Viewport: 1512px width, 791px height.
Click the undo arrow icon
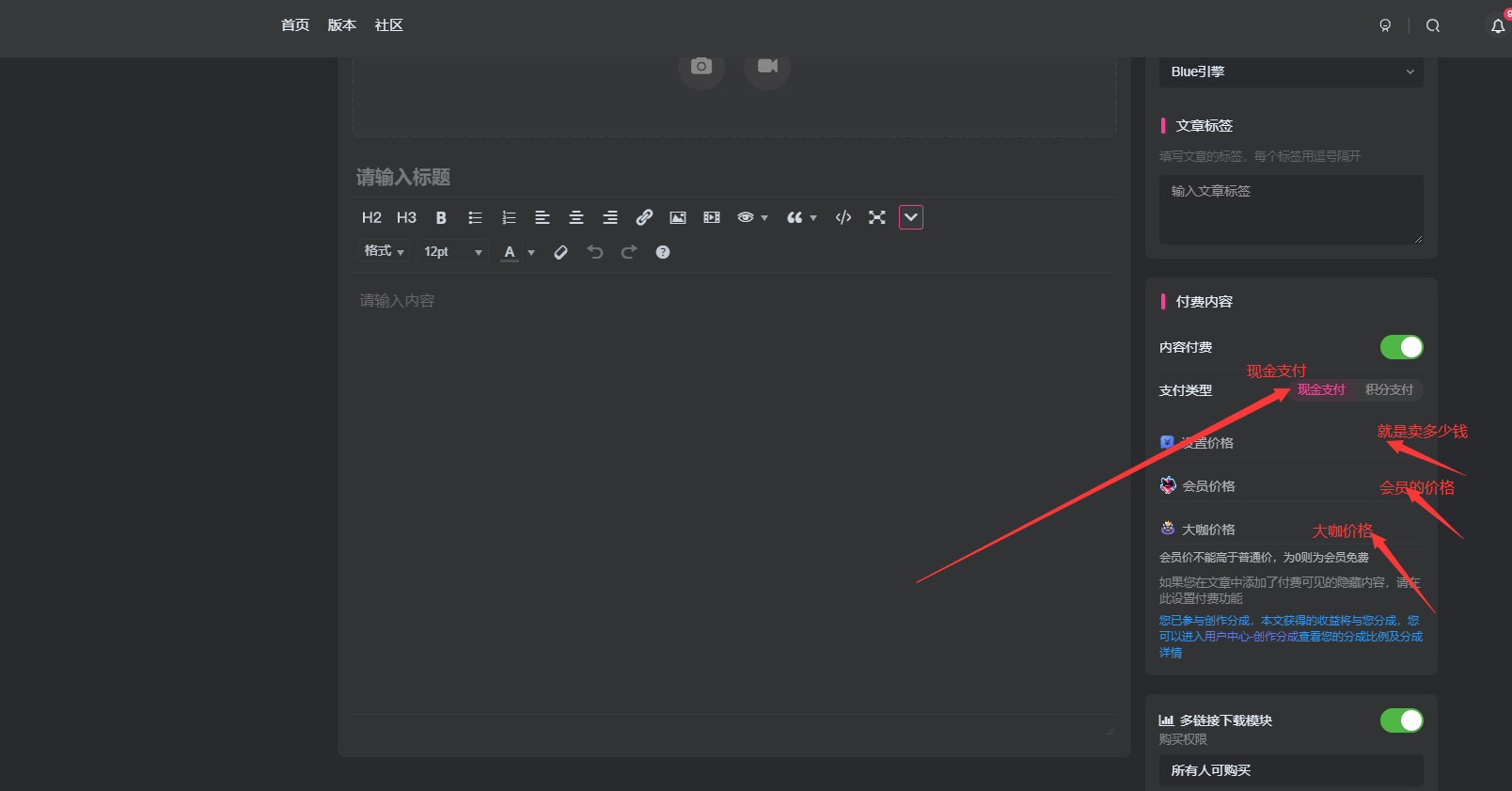point(595,252)
